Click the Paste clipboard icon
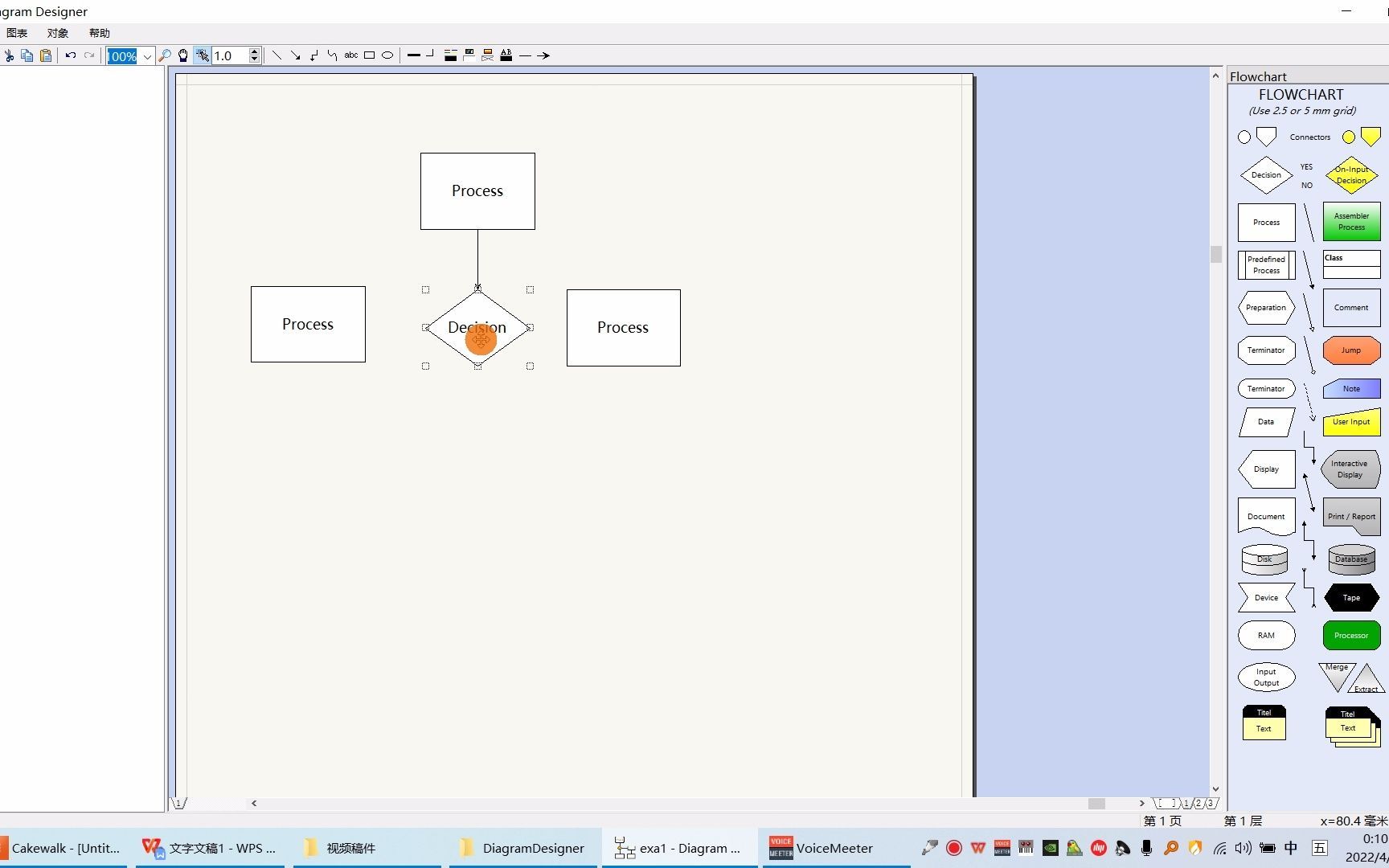Viewport: 1389px width, 868px height. (46, 55)
